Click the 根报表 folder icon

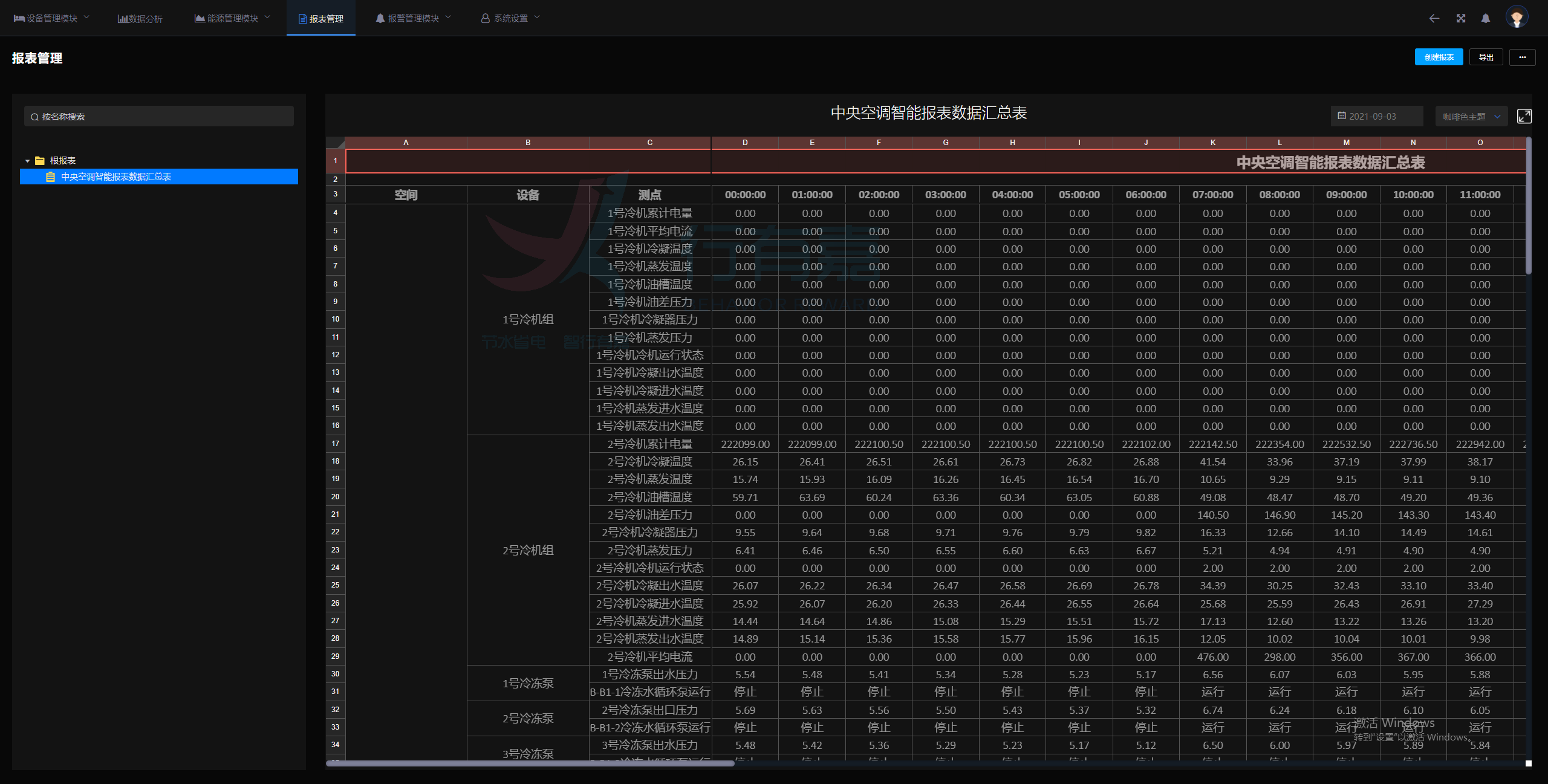pyautogui.click(x=40, y=161)
